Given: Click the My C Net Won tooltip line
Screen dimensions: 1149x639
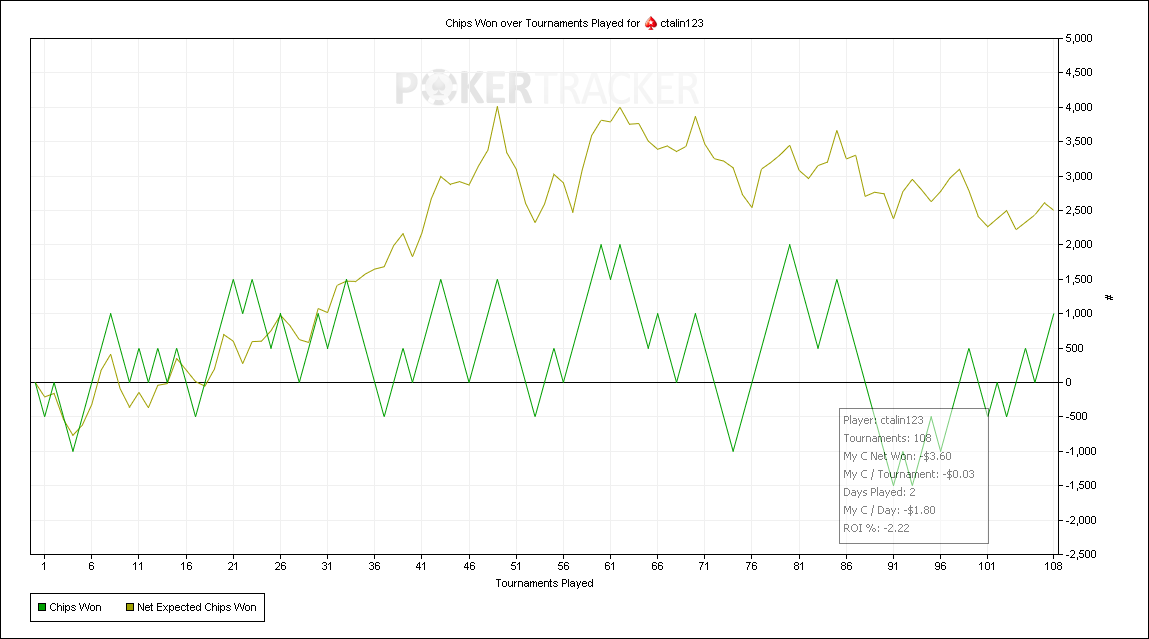Looking at the screenshot, I should click(x=897, y=457).
